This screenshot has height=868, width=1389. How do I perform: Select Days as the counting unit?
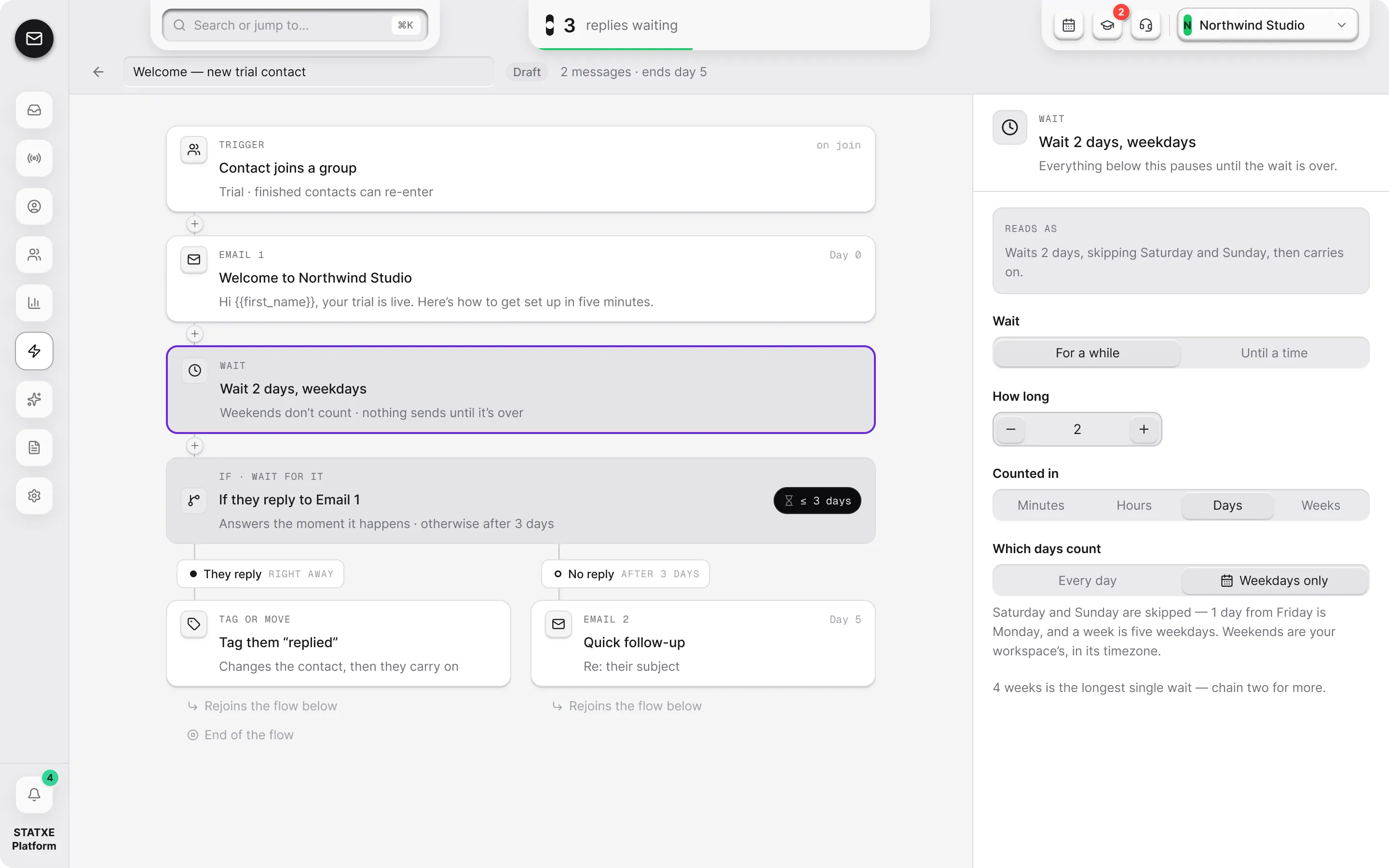point(1227,505)
